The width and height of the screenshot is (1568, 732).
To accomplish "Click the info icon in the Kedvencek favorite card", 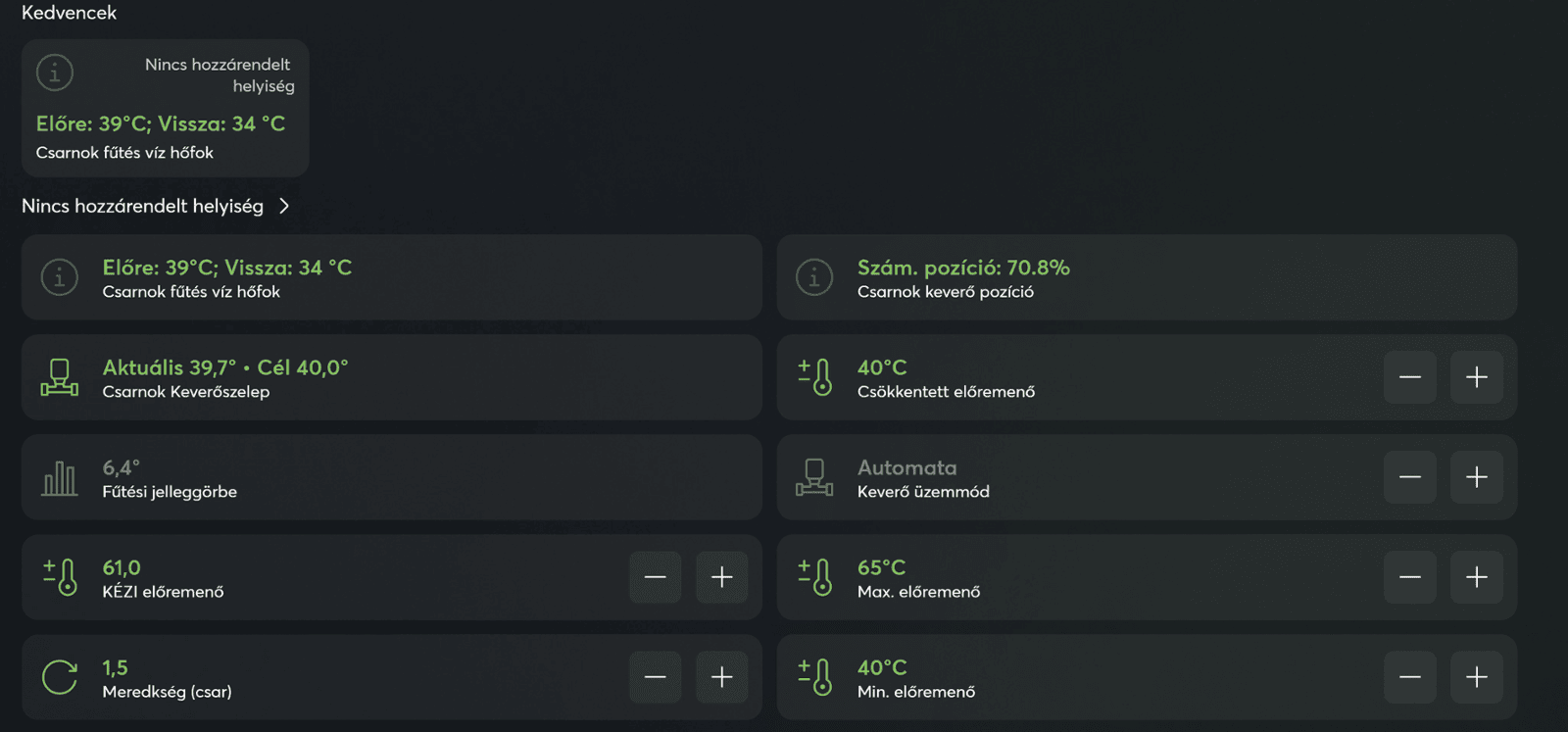I will pyautogui.click(x=55, y=72).
